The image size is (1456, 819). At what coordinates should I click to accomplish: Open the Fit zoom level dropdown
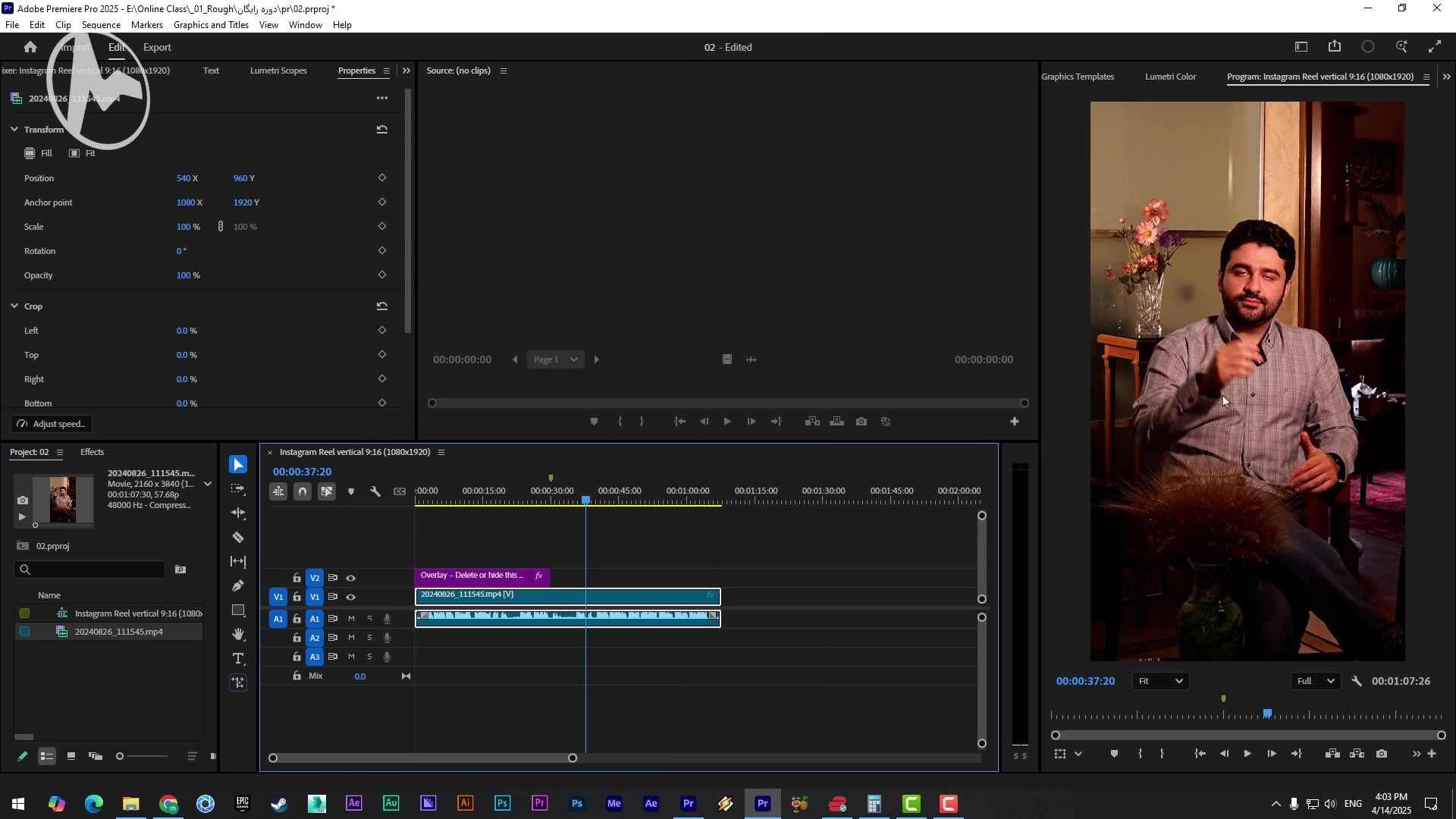pos(1160,682)
